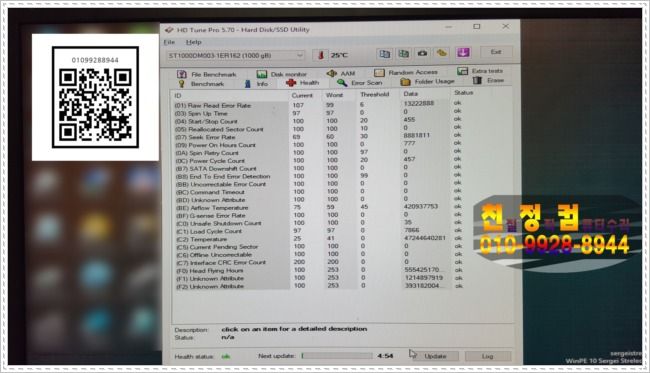The width and height of the screenshot is (650, 373).
Task: Click the Update button
Action: 435,356
